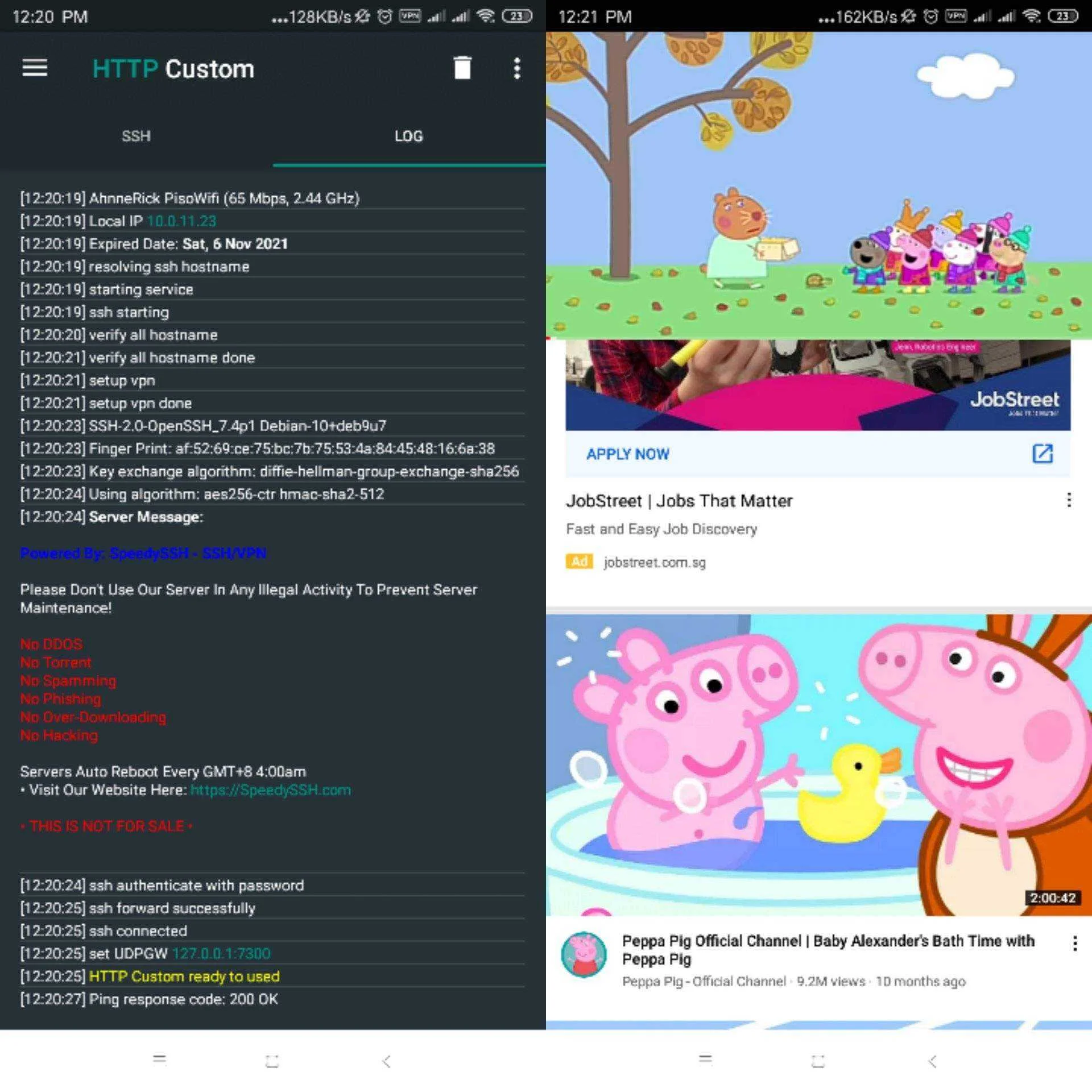Open the Peppa Pig channel avatar
This screenshot has height=1092, width=1092.
coord(584,954)
